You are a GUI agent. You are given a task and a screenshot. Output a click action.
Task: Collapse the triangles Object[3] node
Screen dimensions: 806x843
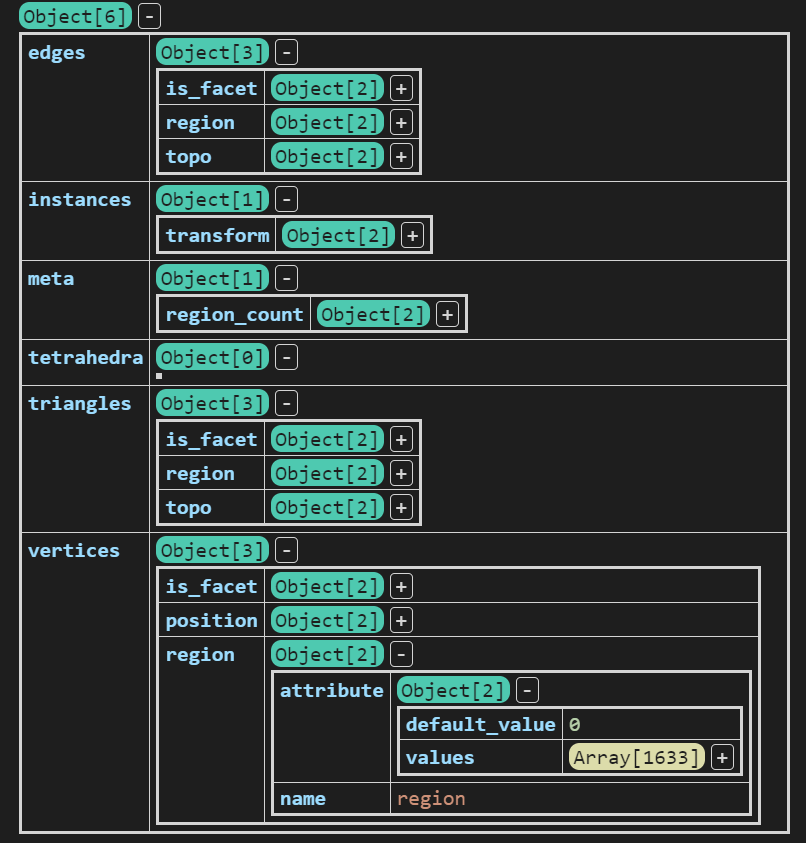(x=286, y=403)
